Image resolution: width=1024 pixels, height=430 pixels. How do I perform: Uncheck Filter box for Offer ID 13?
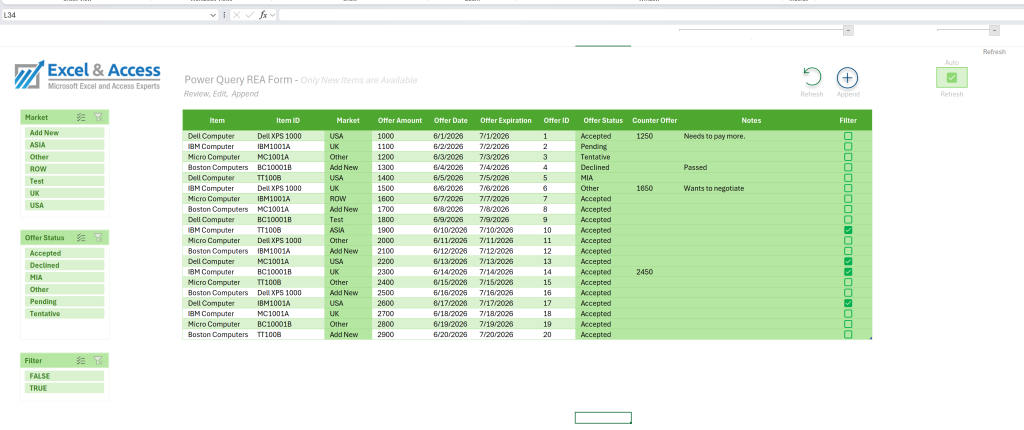click(x=848, y=261)
